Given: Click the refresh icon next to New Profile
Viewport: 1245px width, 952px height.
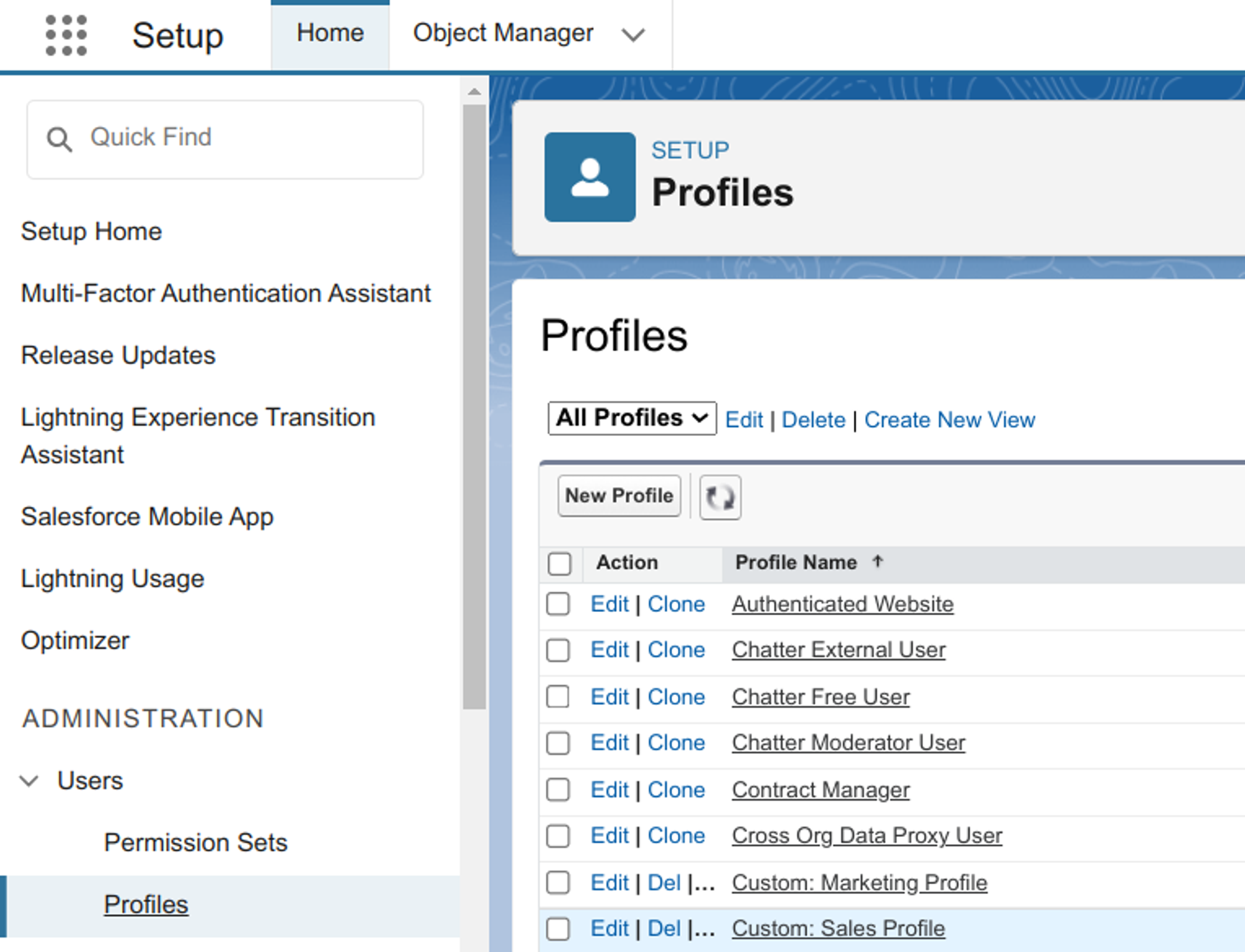Looking at the screenshot, I should pyautogui.click(x=720, y=497).
